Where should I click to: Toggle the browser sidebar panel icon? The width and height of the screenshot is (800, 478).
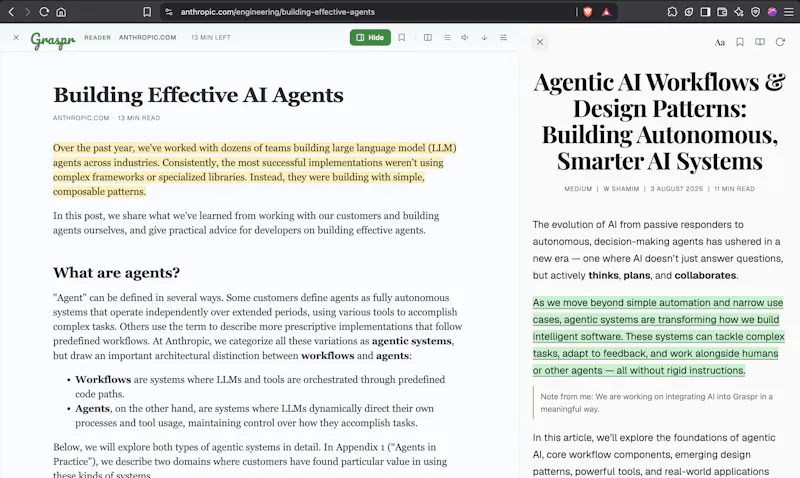(x=705, y=12)
